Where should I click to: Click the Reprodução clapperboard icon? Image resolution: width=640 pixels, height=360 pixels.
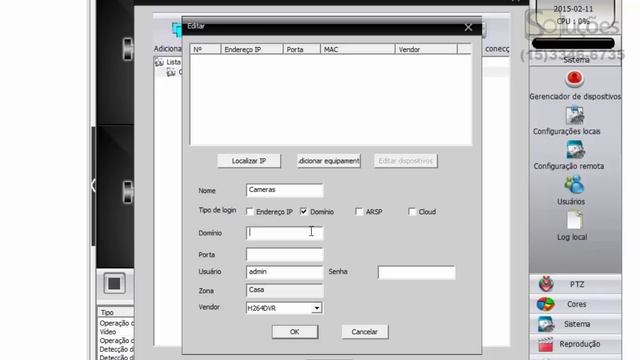click(545, 344)
